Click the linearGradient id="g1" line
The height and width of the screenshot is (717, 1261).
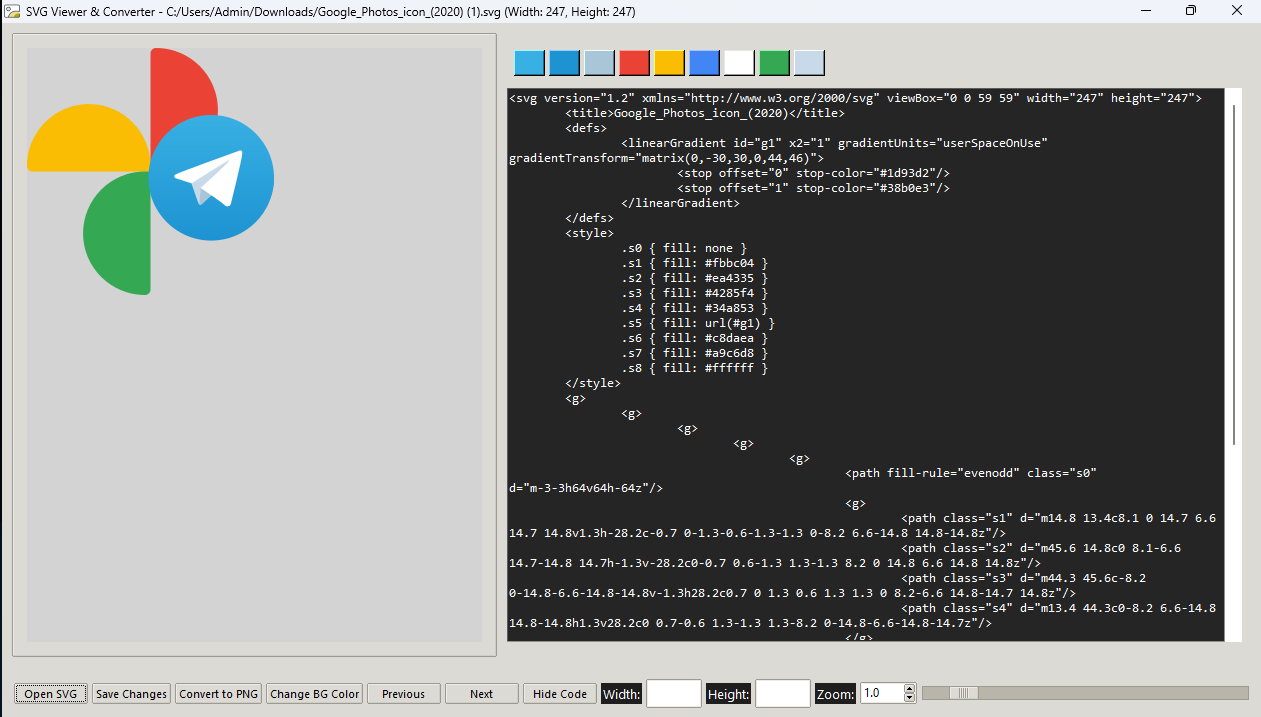835,143
